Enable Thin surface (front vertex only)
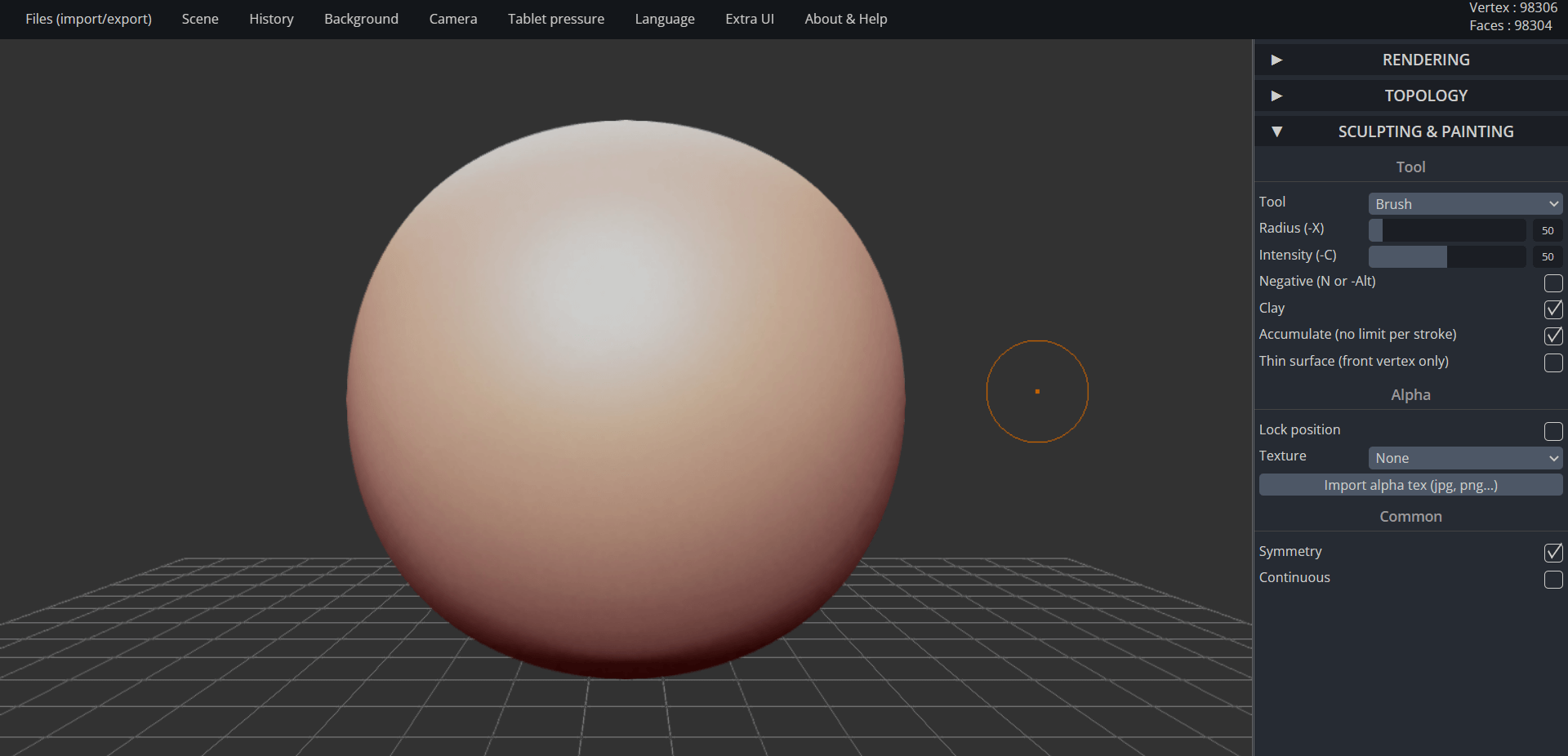The height and width of the screenshot is (756, 1568). click(x=1553, y=362)
